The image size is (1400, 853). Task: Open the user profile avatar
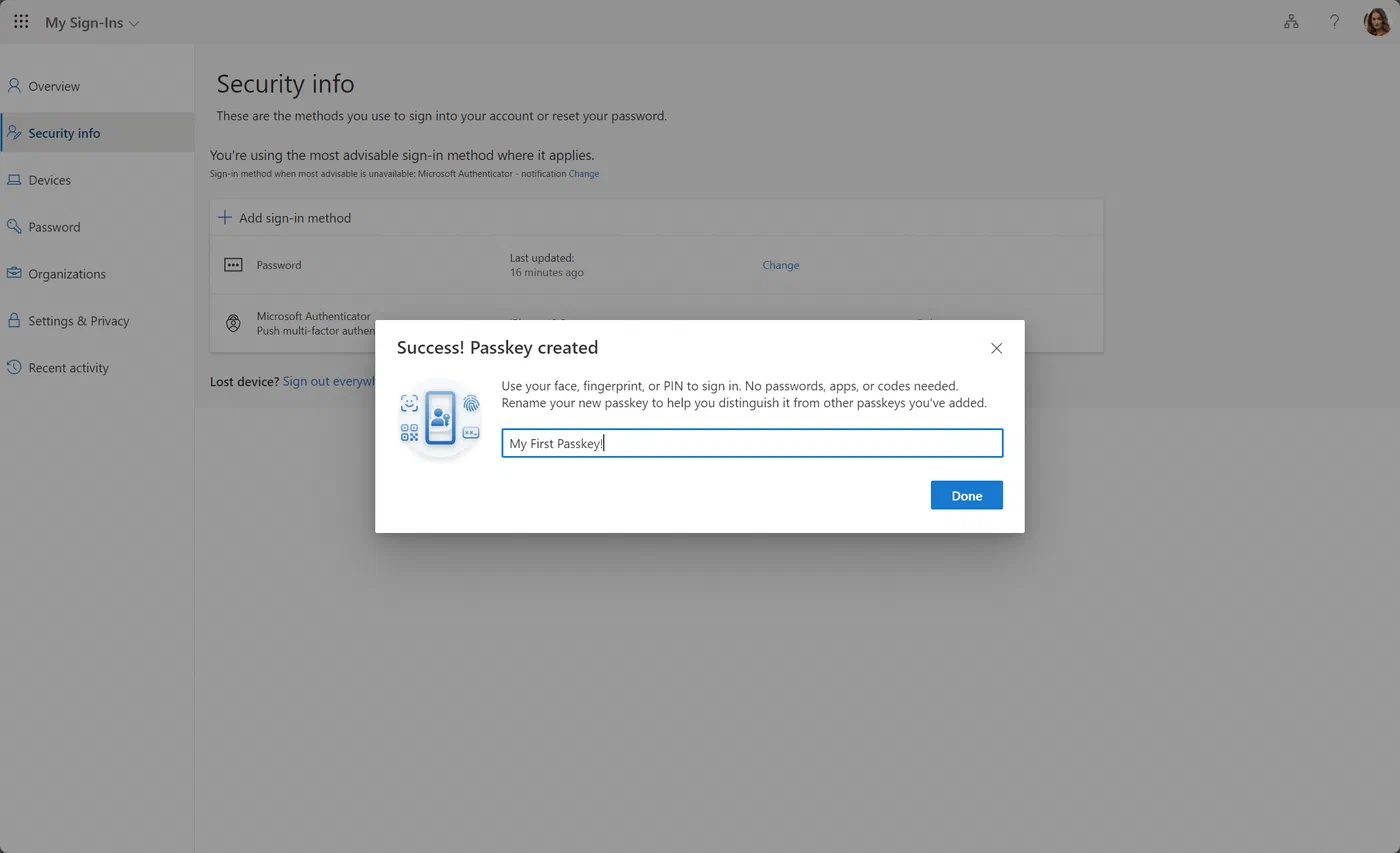[1377, 21]
